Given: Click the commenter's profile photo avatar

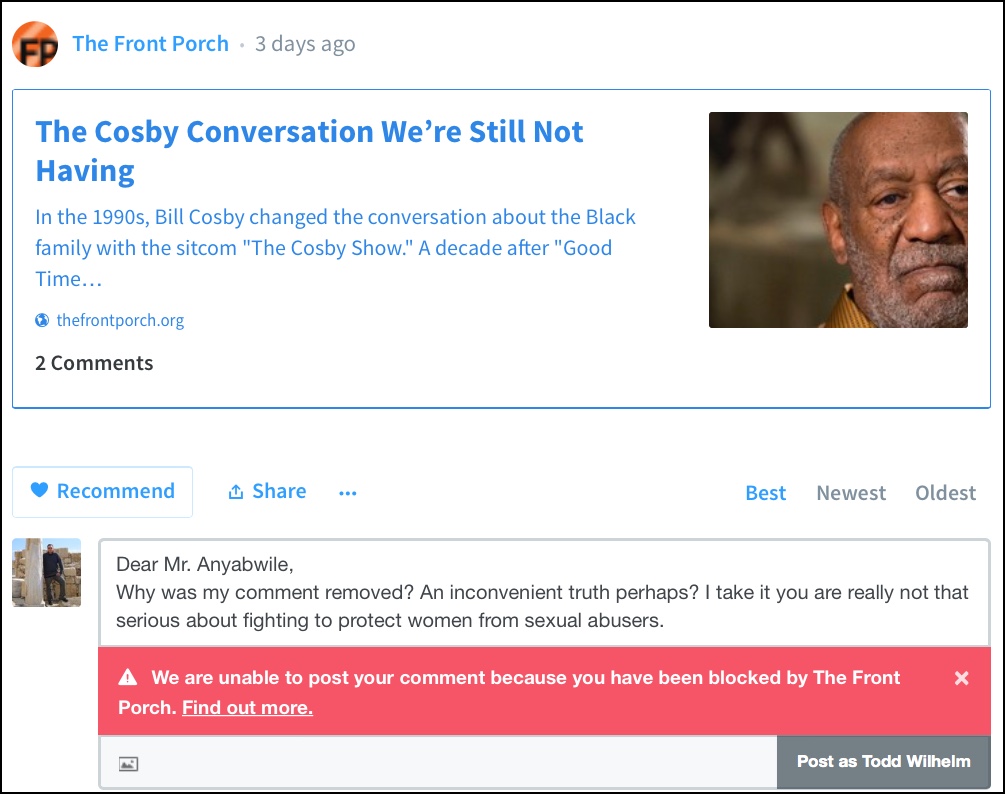Looking at the screenshot, I should pos(46,572).
